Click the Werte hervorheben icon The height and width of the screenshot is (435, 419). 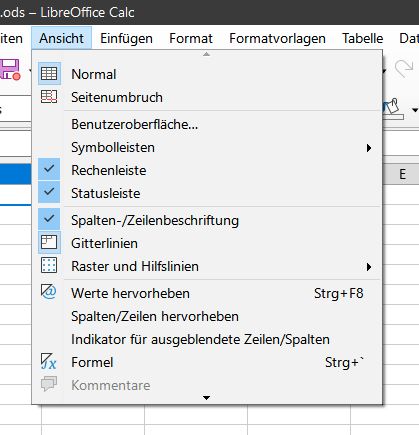coord(49,292)
